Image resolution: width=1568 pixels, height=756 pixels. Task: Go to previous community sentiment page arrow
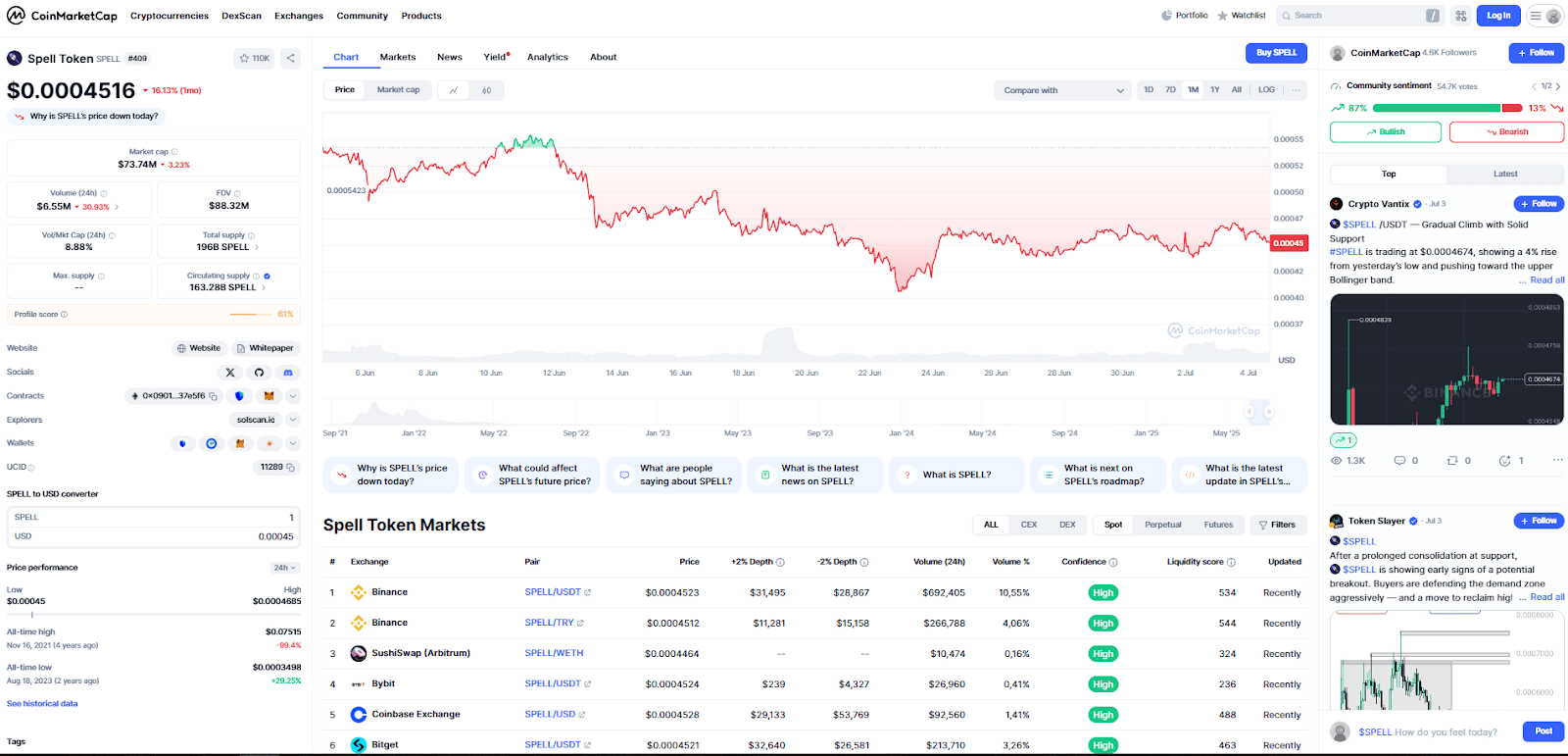point(1535,86)
